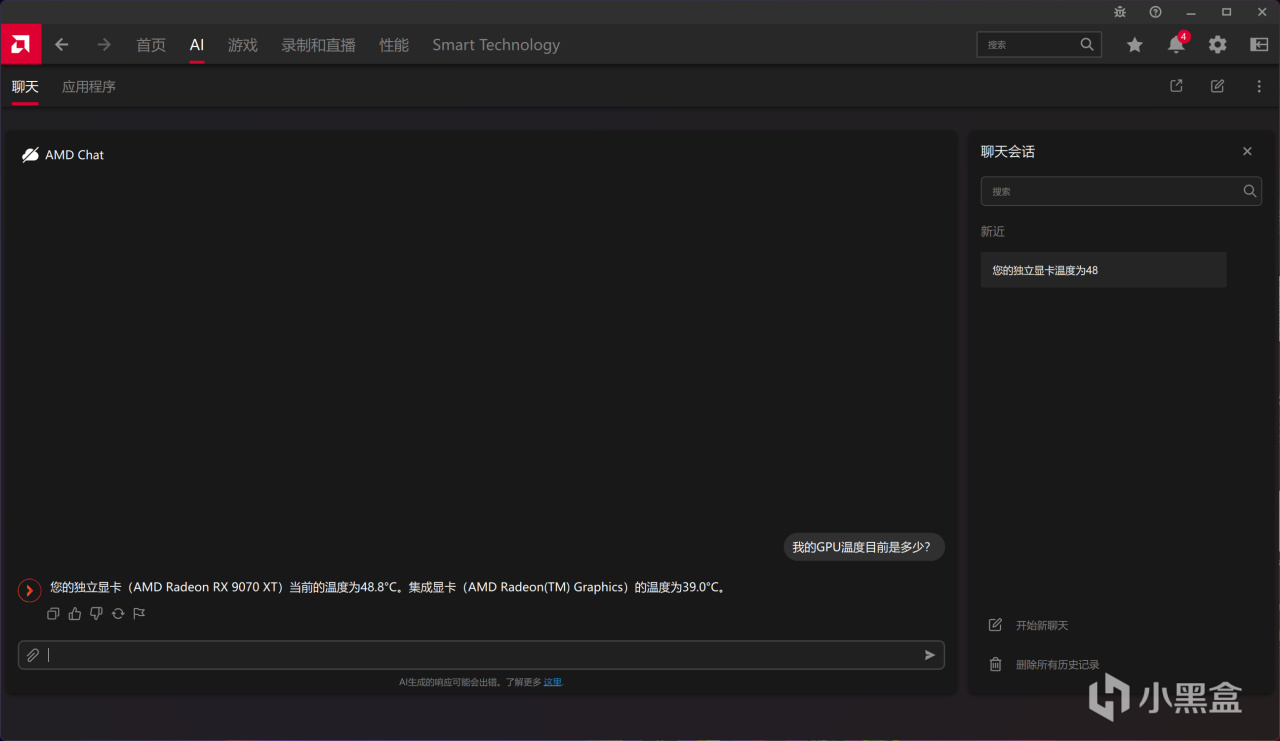The width and height of the screenshot is (1280, 741).
Task: Pop out the chat into a separate window
Action: click(x=1176, y=86)
